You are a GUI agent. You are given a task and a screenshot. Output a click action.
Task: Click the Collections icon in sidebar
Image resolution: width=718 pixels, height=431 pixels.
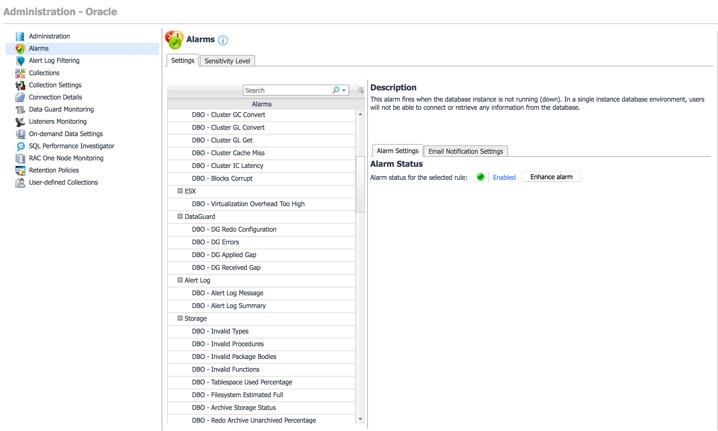(20, 73)
